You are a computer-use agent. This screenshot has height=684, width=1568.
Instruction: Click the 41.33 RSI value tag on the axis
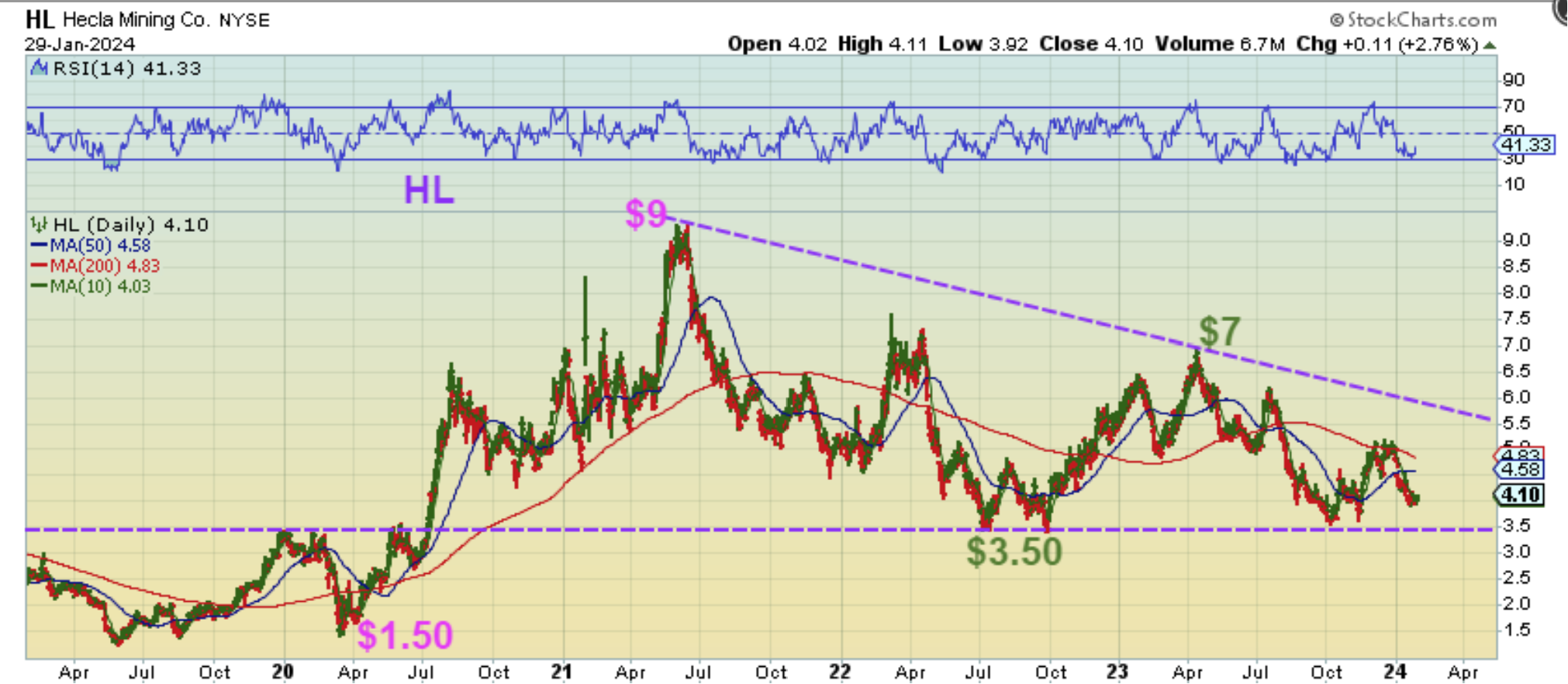[1525, 145]
